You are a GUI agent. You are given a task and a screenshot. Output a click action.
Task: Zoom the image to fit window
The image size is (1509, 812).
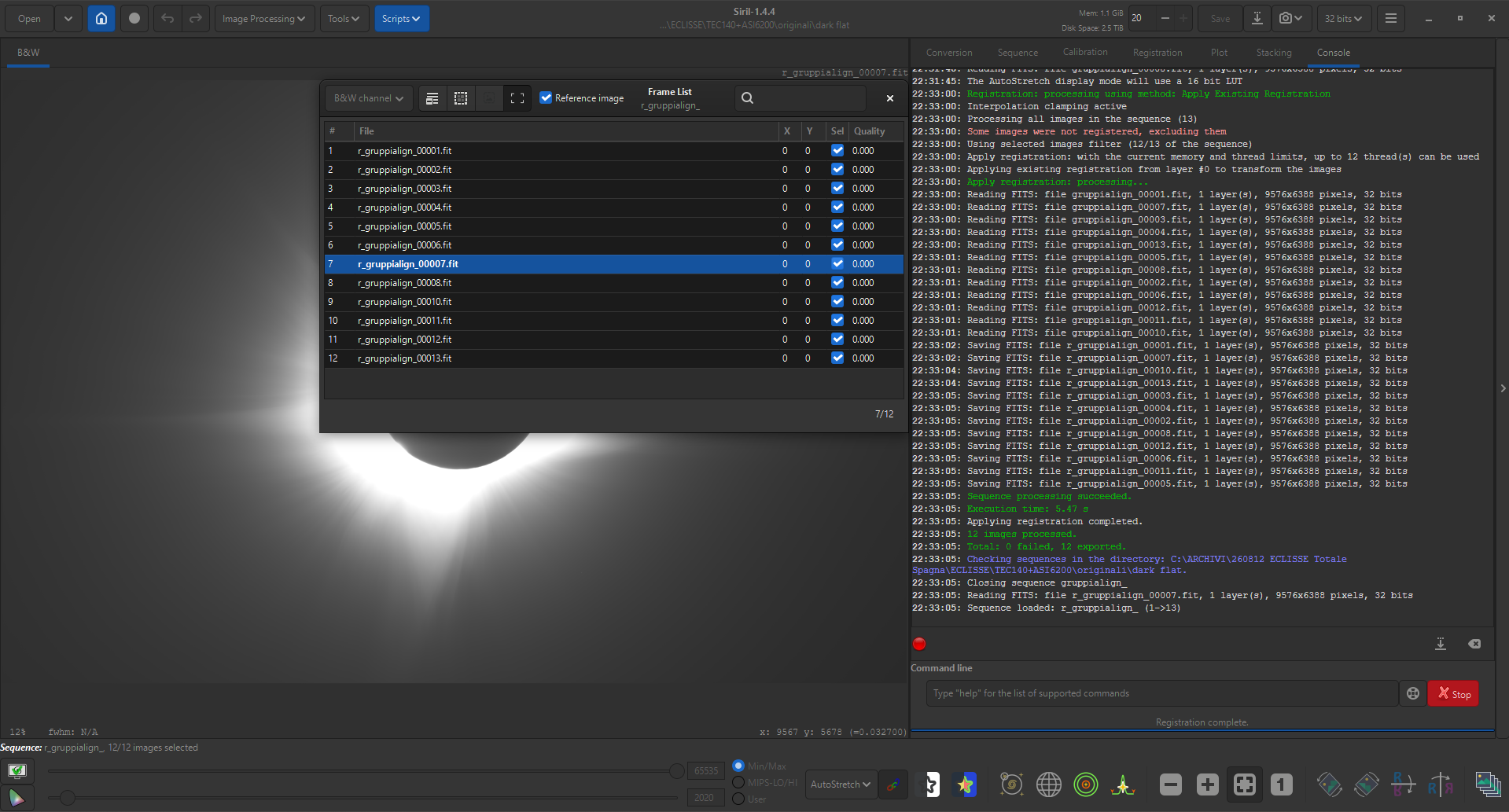pyautogui.click(x=1245, y=784)
